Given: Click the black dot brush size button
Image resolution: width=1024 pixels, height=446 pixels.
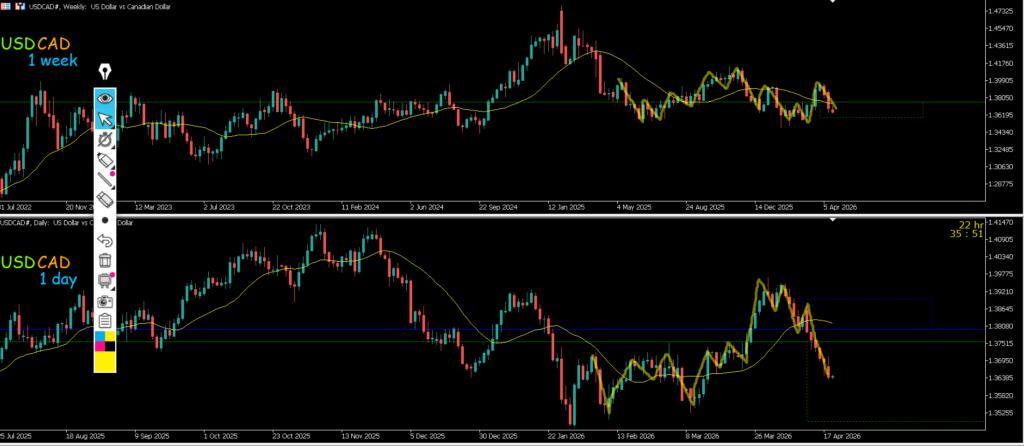Looking at the screenshot, I should (x=105, y=221).
